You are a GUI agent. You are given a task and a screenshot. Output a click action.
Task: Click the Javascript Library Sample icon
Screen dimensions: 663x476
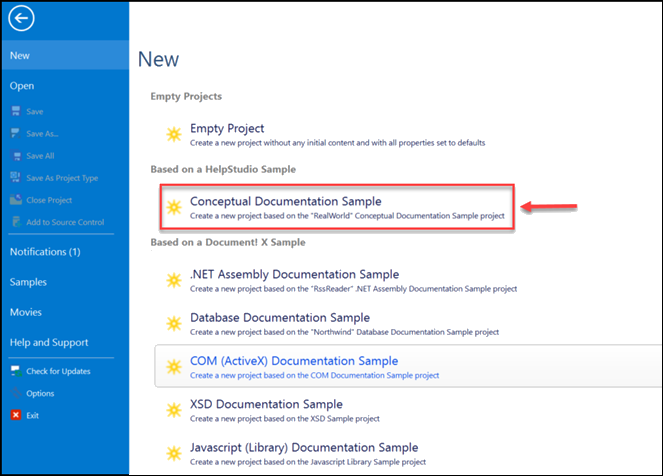pos(173,453)
